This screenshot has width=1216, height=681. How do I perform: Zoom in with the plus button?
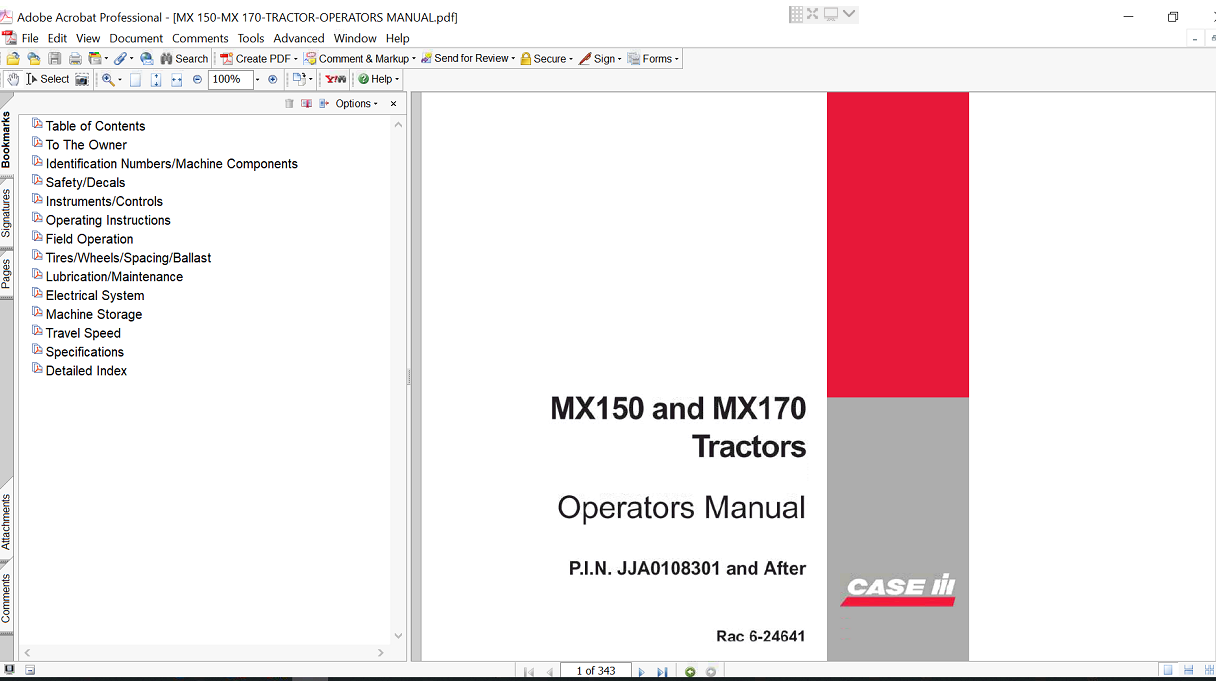(272, 79)
